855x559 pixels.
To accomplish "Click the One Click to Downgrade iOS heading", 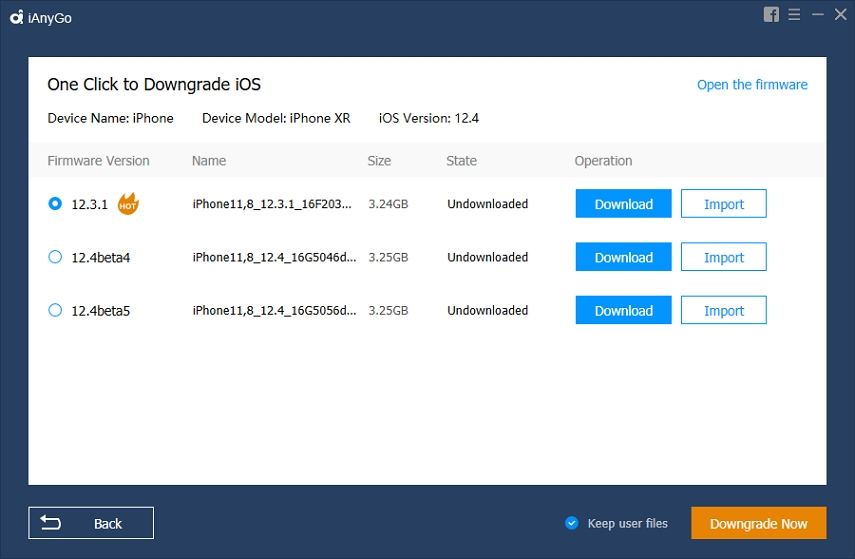I will 154,85.
